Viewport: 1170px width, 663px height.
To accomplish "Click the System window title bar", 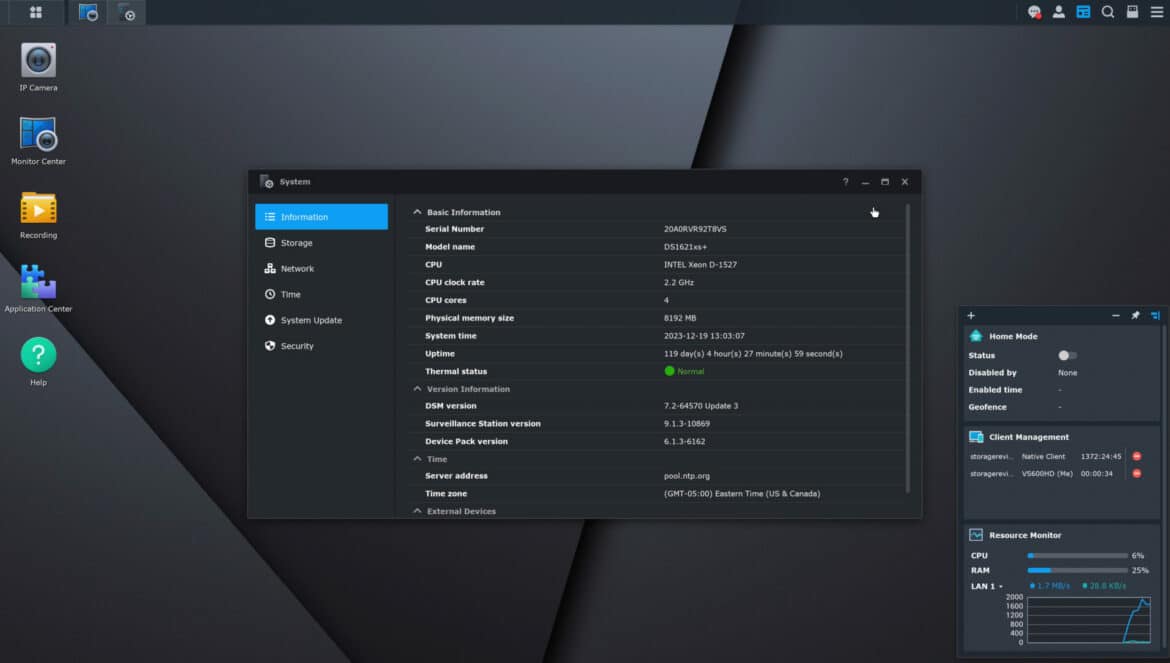I will pos(584,182).
